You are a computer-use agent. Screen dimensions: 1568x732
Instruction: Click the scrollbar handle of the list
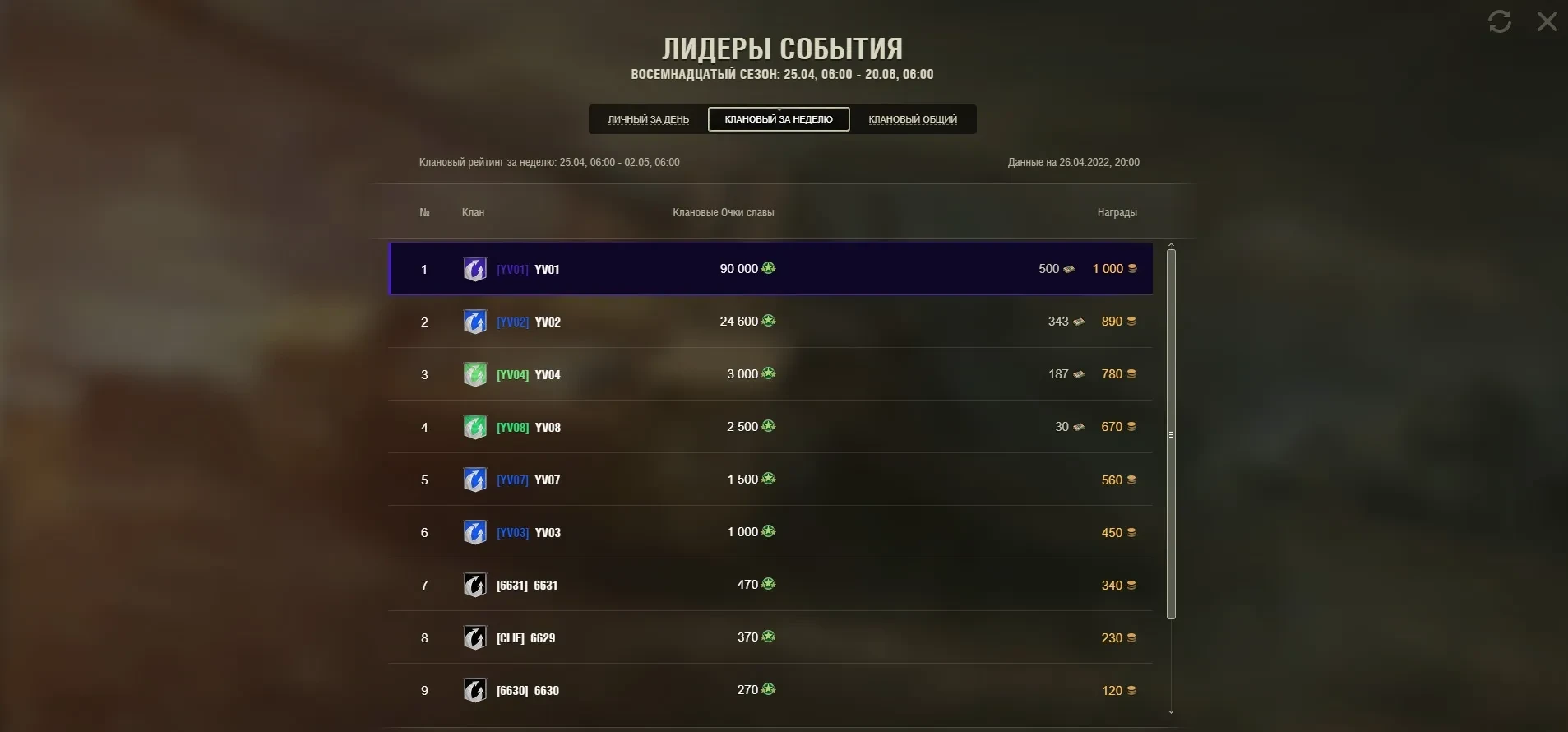click(x=1171, y=433)
